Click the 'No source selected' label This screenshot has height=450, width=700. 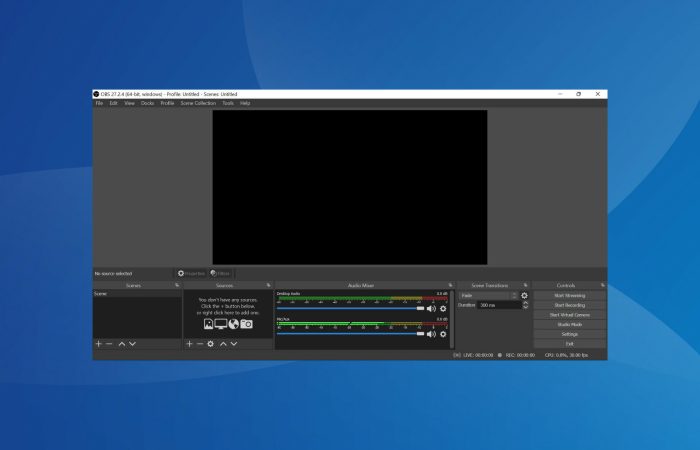click(x=113, y=274)
